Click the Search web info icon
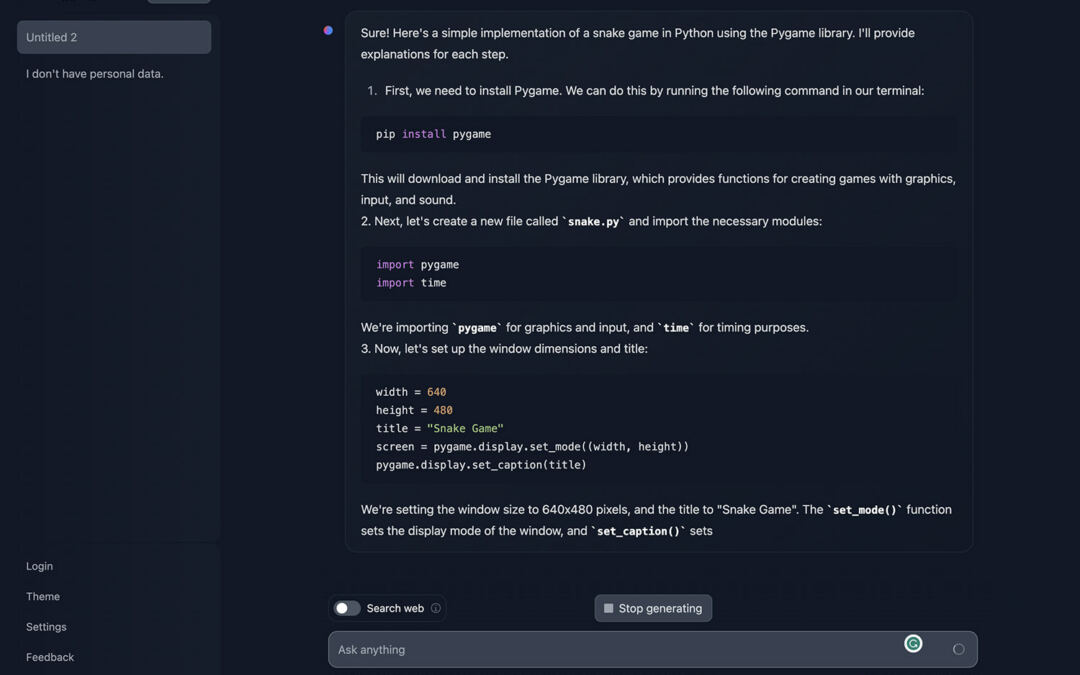Viewport: 1080px width, 675px height. pyautogui.click(x=436, y=608)
